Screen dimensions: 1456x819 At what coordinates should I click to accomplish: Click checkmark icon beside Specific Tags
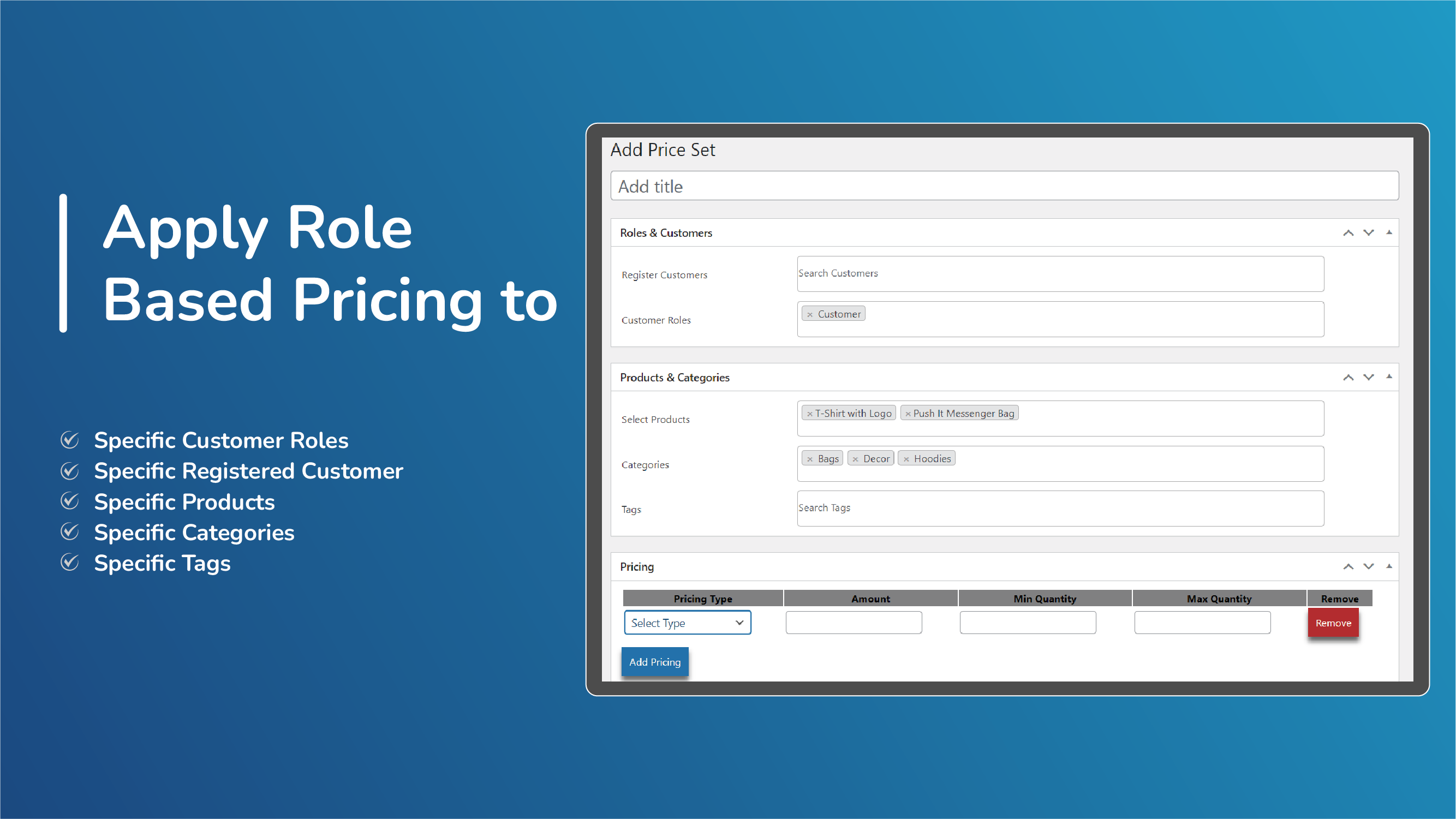(69, 562)
